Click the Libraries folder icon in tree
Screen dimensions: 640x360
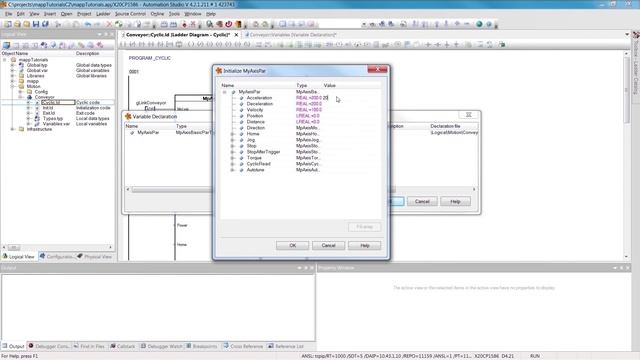coord(21,76)
